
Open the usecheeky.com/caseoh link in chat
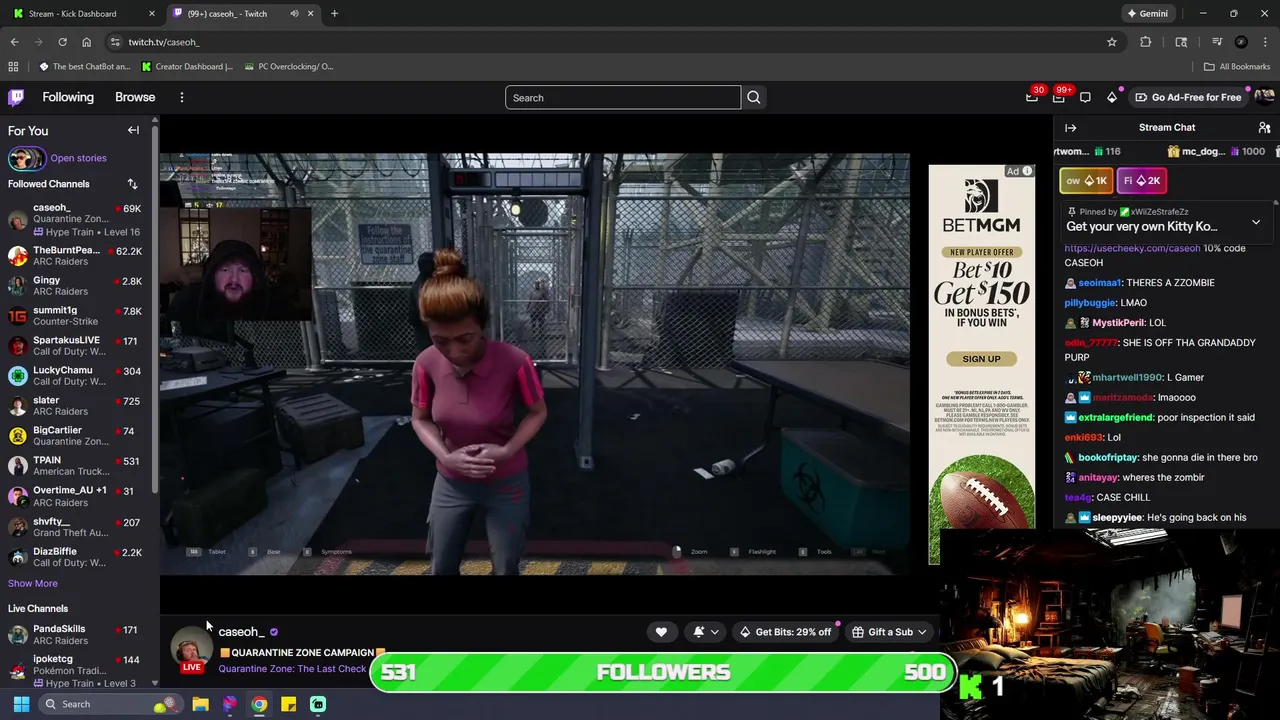1132,248
